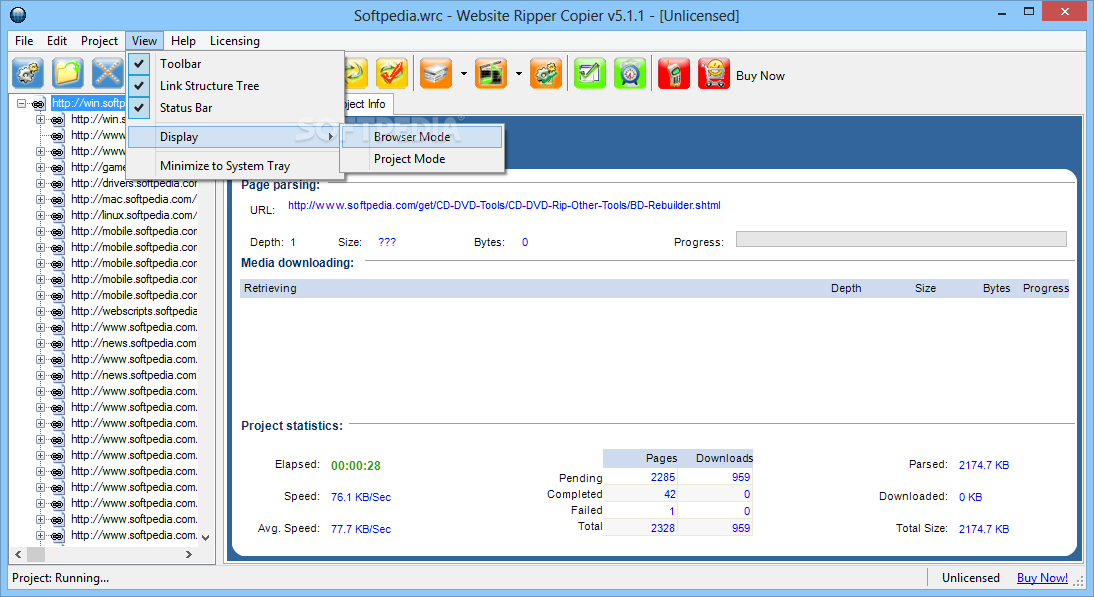Click the orange stacked-pages toolbar icon
This screenshot has width=1094, height=597.
pos(436,73)
